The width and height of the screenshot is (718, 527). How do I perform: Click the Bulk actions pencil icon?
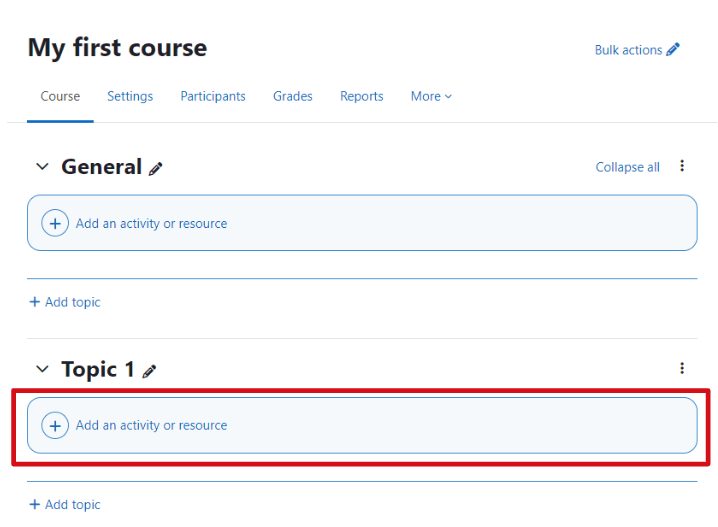coord(673,50)
